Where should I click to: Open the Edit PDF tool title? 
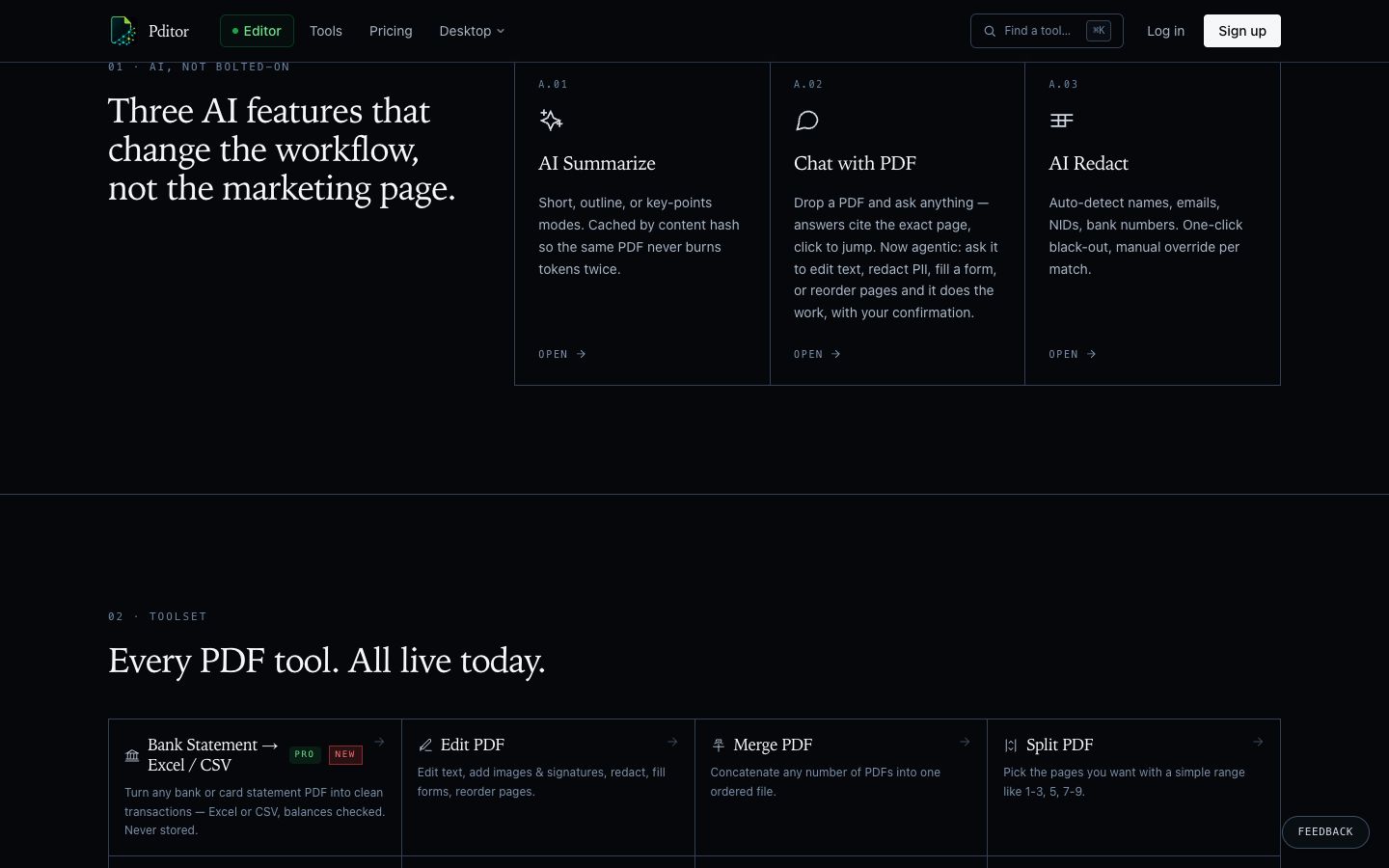473,746
